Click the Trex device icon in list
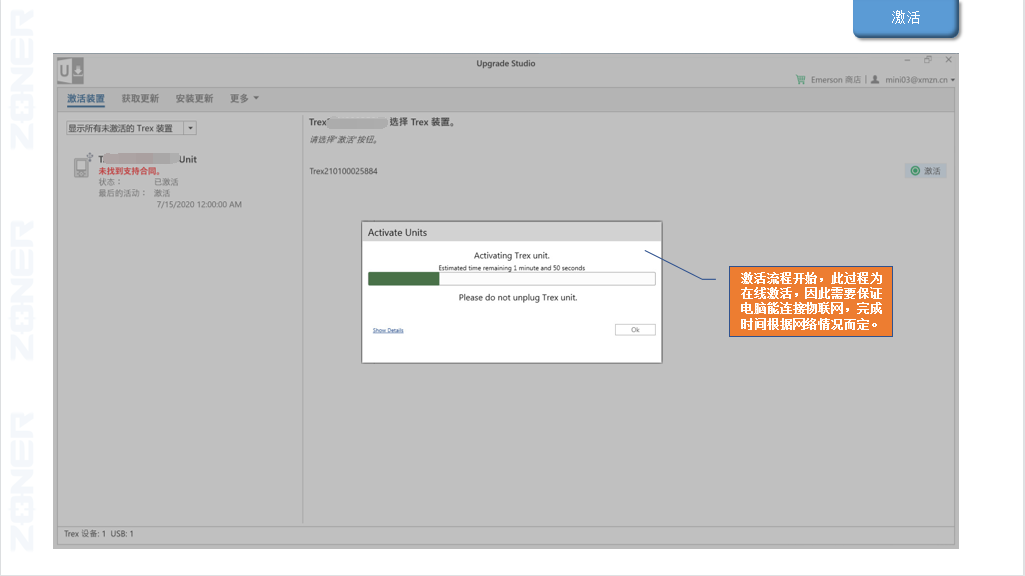 (x=83, y=167)
